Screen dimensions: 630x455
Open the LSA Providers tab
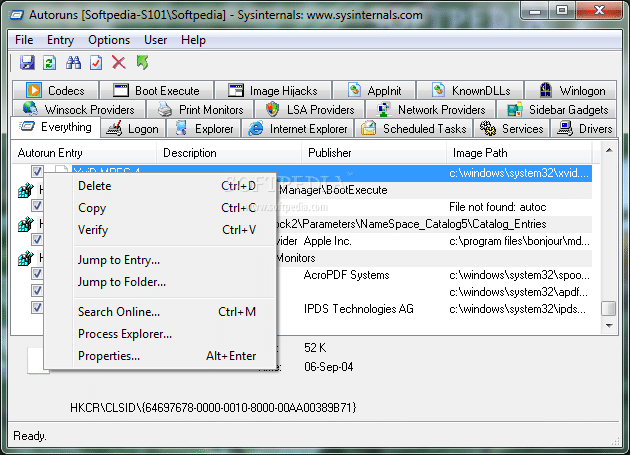click(x=309, y=109)
